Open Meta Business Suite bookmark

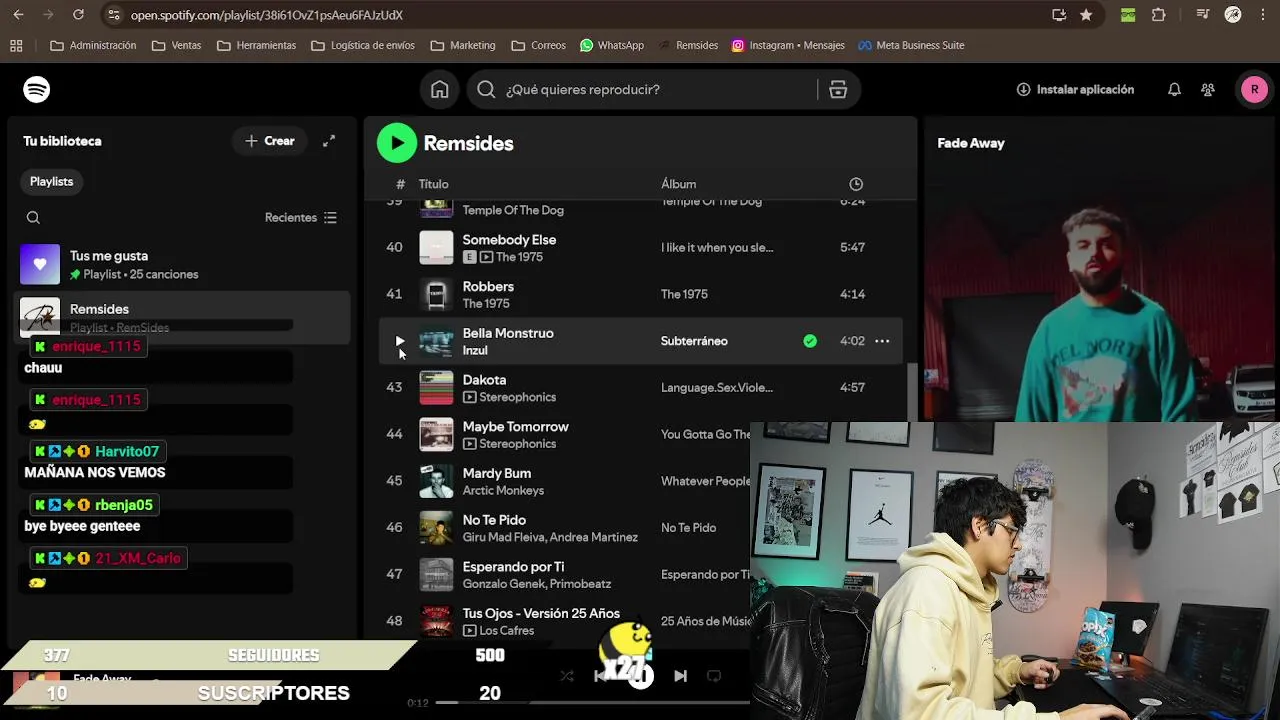[x=911, y=45]
